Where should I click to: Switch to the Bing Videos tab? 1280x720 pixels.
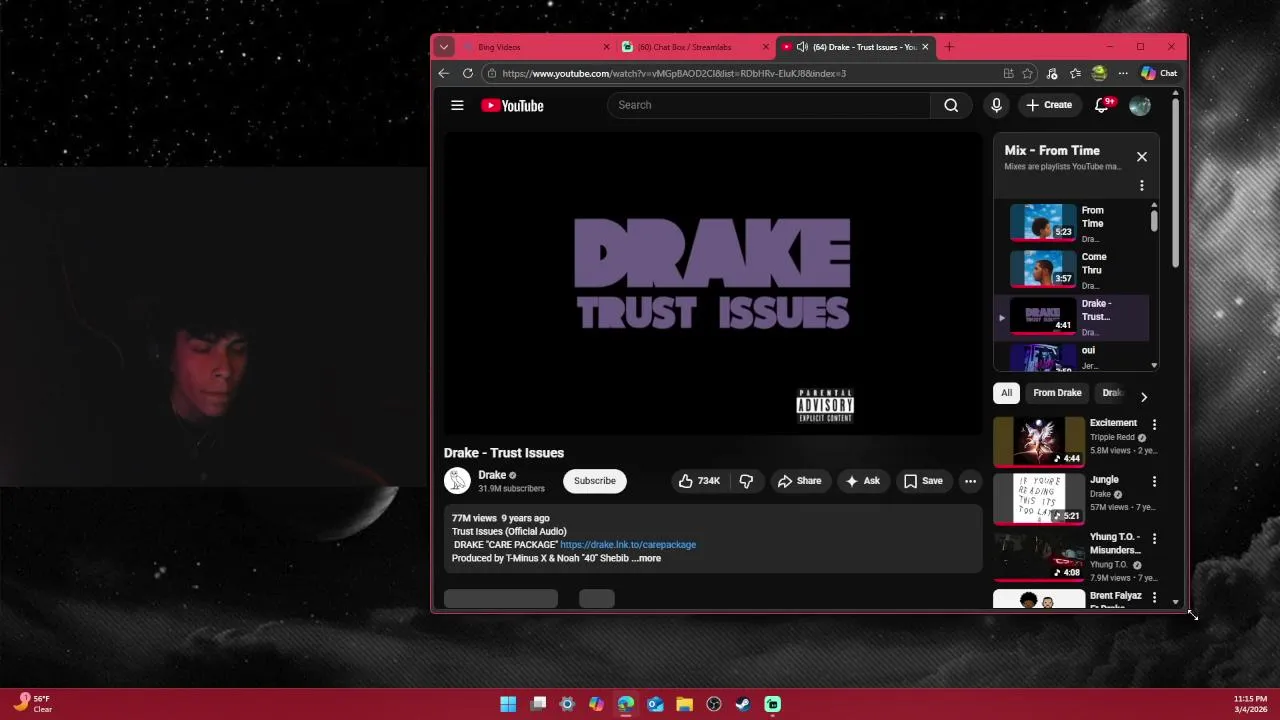click(536, 47)
